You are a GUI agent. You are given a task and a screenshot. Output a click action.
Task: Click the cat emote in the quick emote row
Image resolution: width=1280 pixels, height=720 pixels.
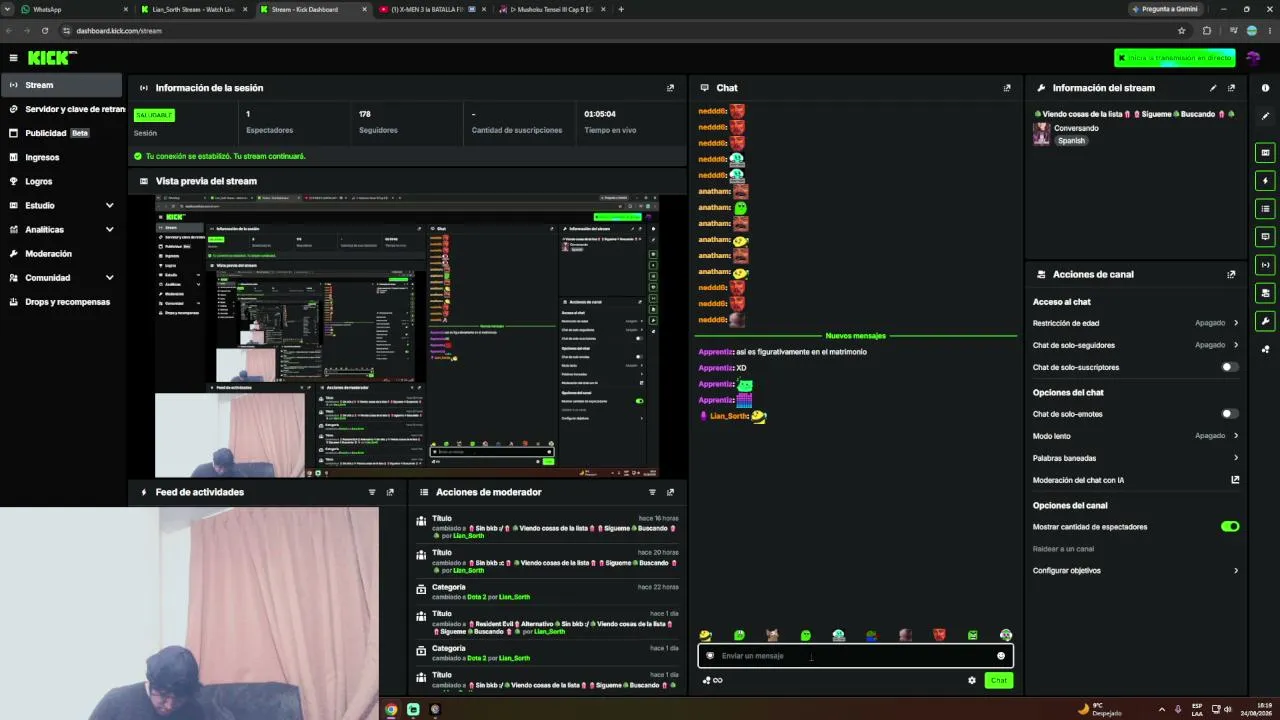pos(772,635)
